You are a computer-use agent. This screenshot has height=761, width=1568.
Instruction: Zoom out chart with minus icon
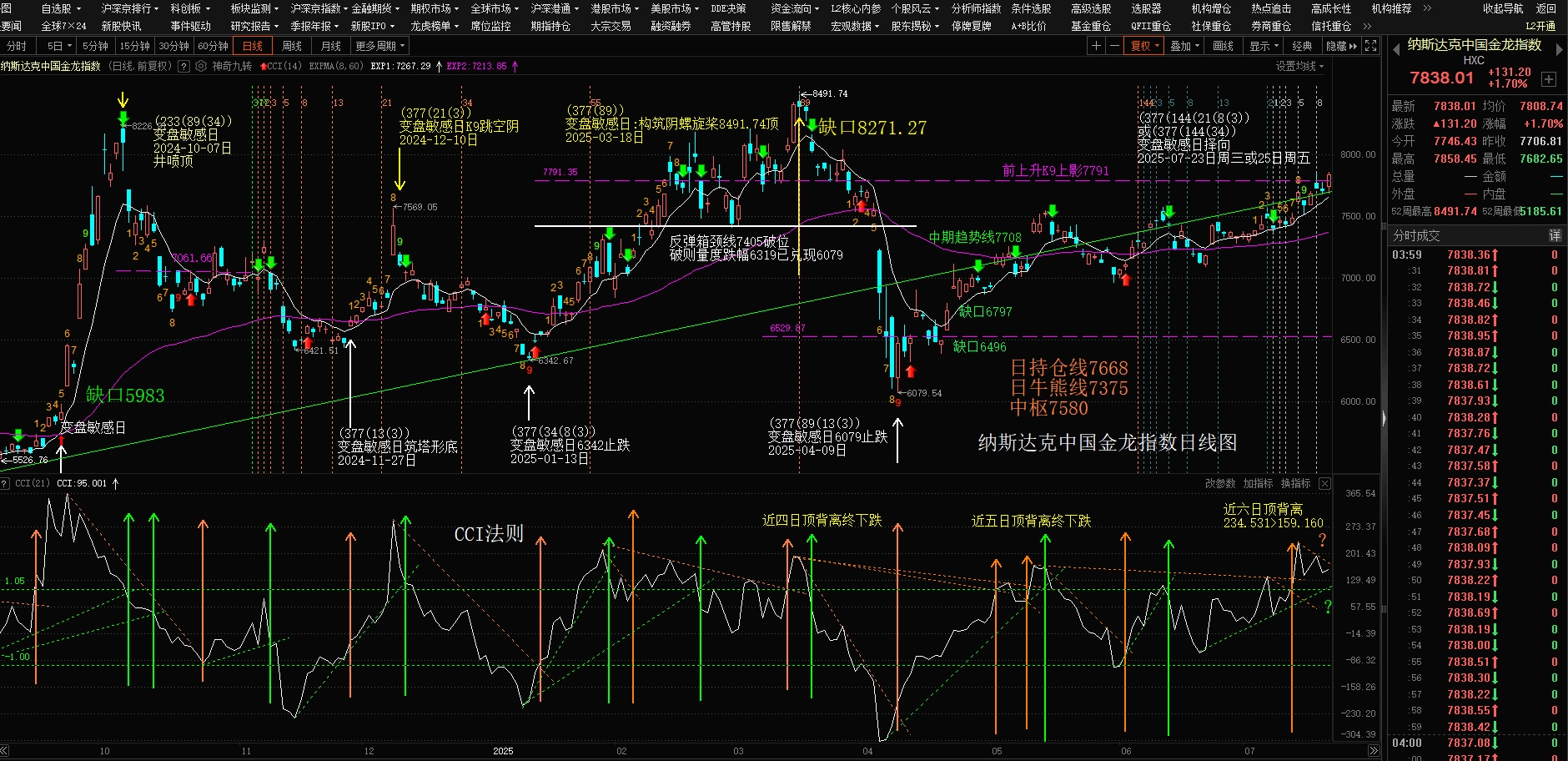tap(1114, 46)
